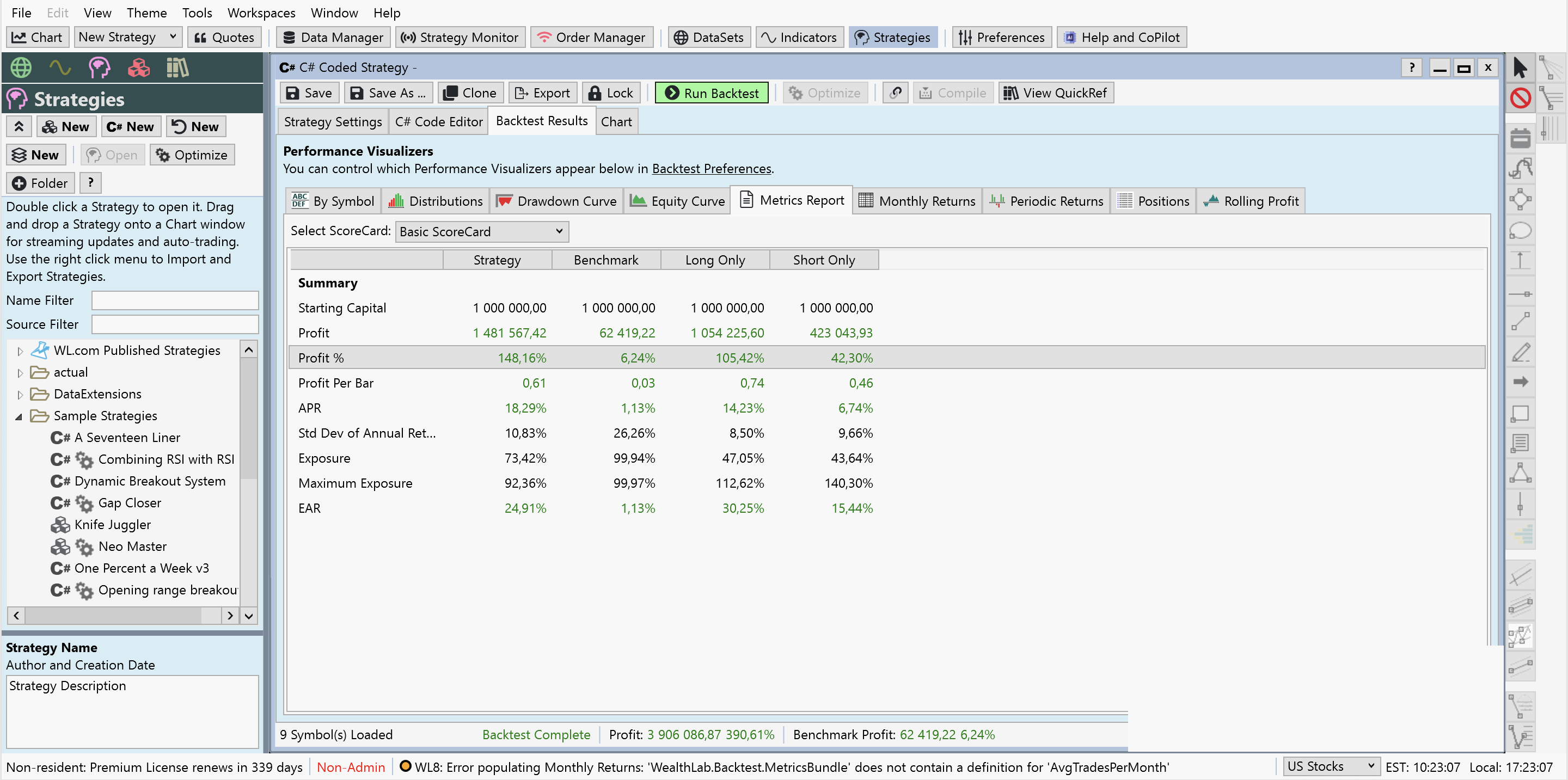Click the Strategy column header
Viewport: 1568px width, 780px height.
click(x=497, y=260)
